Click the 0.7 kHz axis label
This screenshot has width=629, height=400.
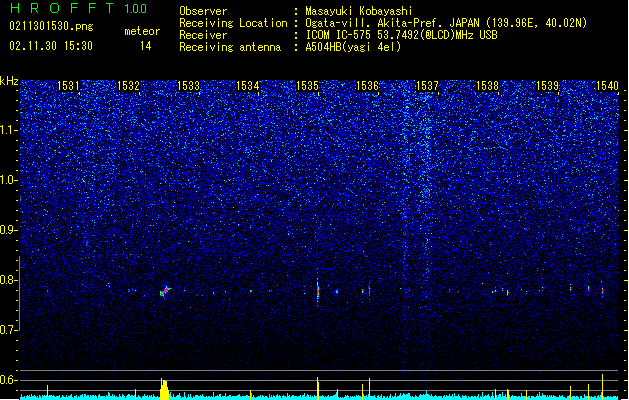coord(9,330)
